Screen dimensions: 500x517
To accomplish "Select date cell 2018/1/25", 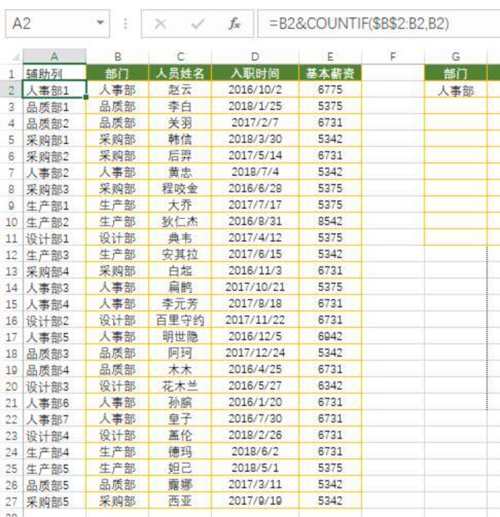I will (x=255, y=106).
